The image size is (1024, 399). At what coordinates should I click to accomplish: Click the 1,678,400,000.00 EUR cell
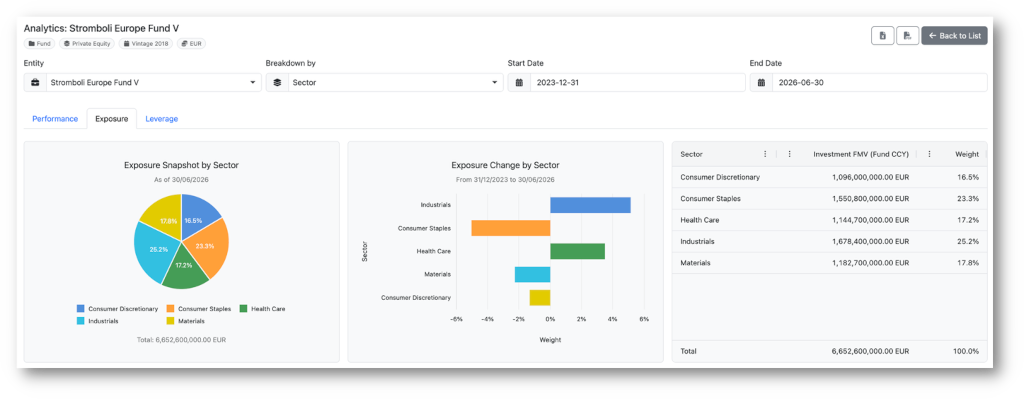[x=871, y=242]
